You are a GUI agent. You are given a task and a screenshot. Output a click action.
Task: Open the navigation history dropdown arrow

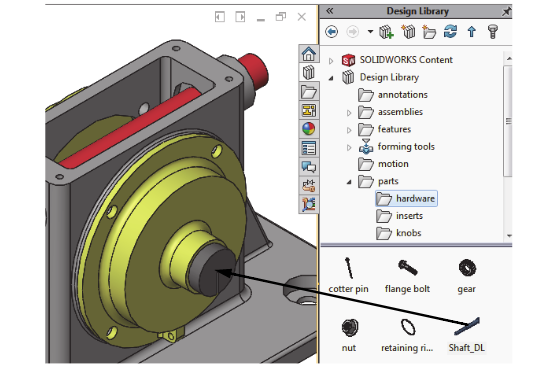point(370,32)
